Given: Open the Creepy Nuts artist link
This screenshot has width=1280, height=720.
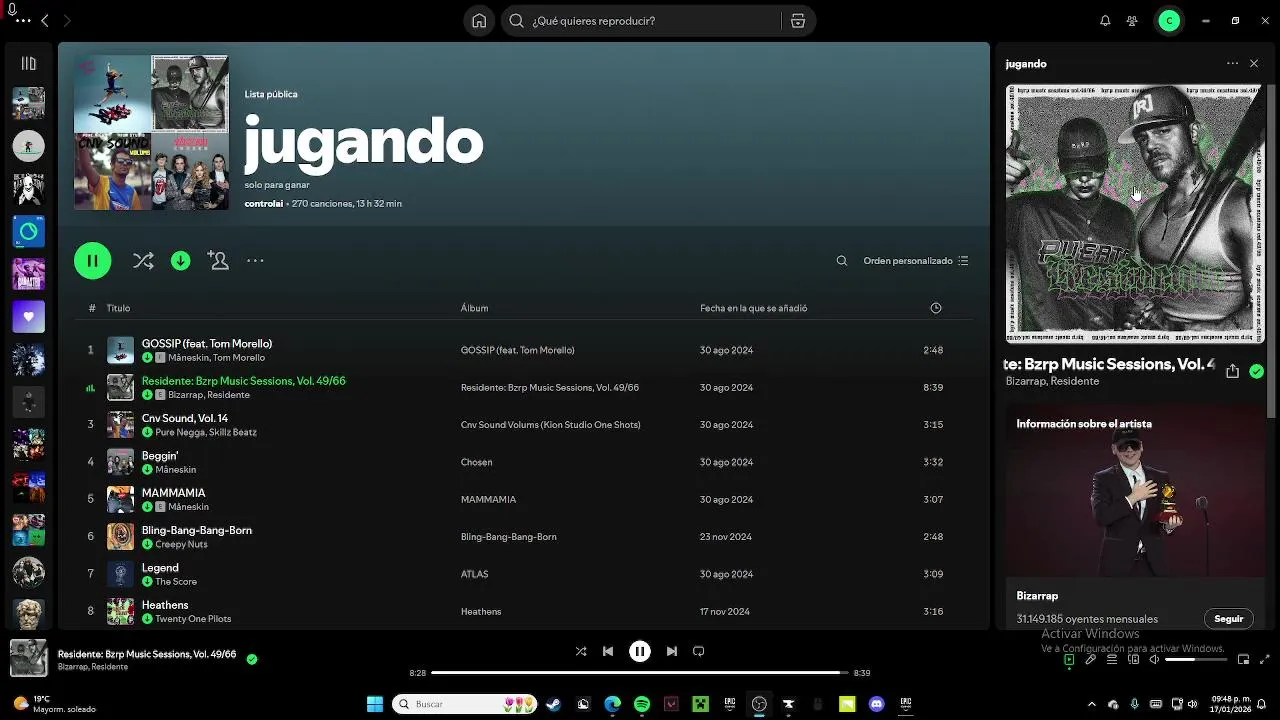Looking at the screenshot, I should (181, 545).
